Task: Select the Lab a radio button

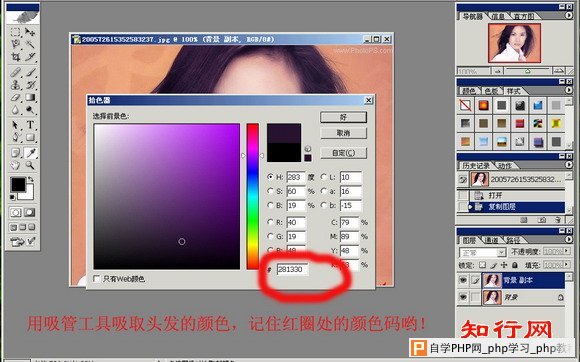Action: point(324,191)
